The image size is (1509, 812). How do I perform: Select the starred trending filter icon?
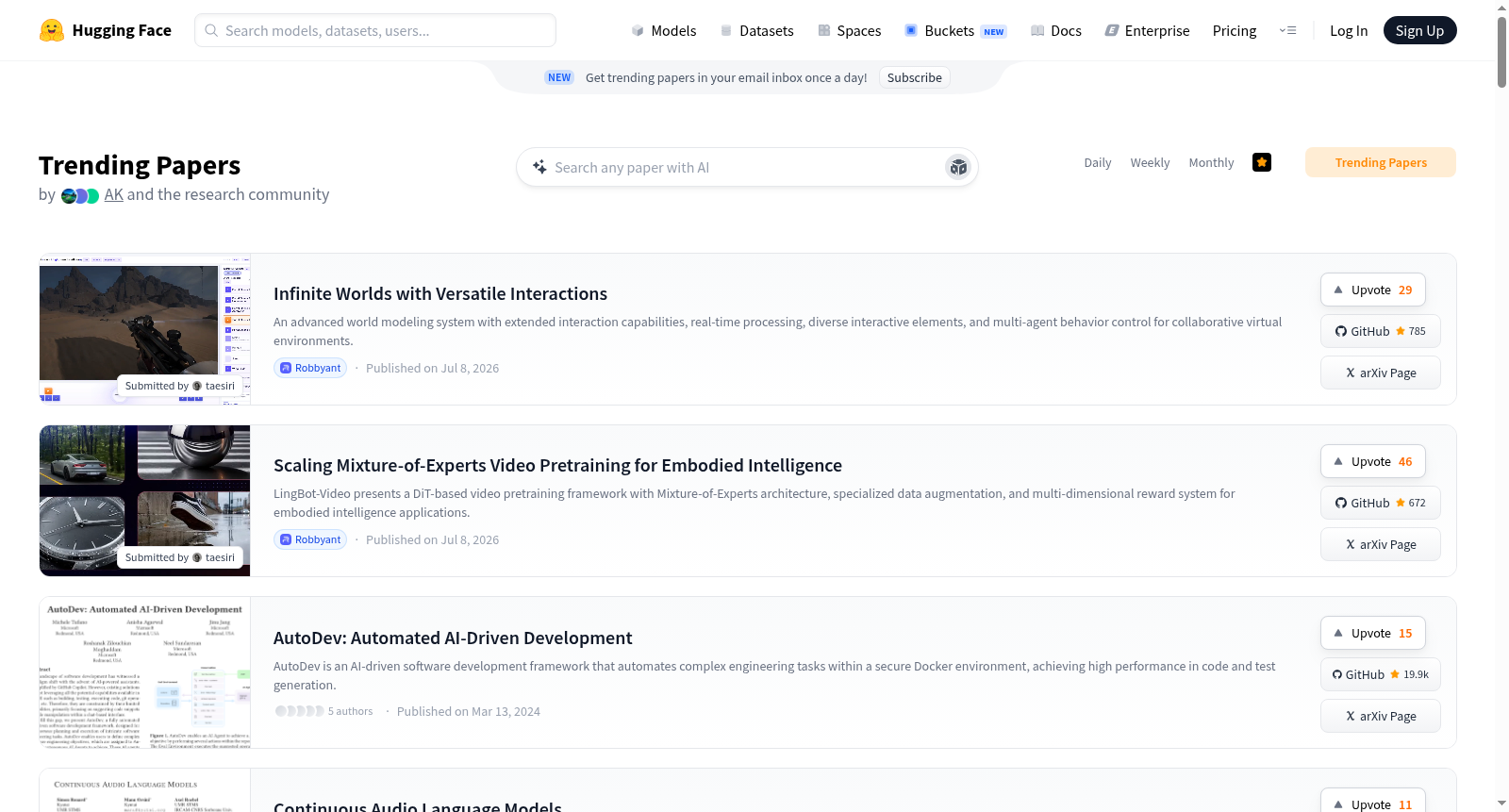1262,162
